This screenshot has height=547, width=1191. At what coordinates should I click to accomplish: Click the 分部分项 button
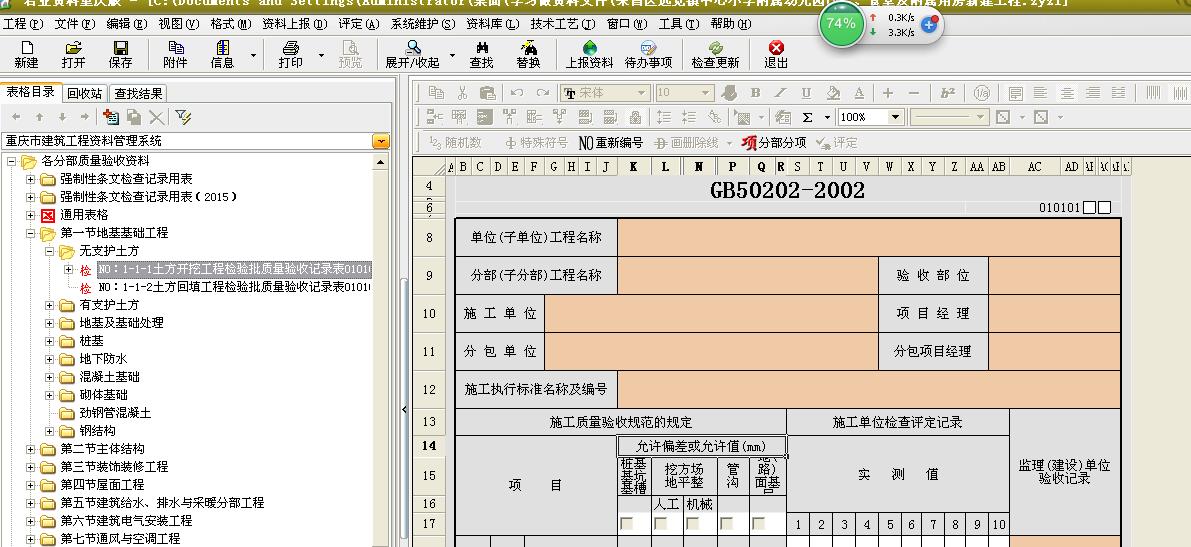[x=773, y=143]
